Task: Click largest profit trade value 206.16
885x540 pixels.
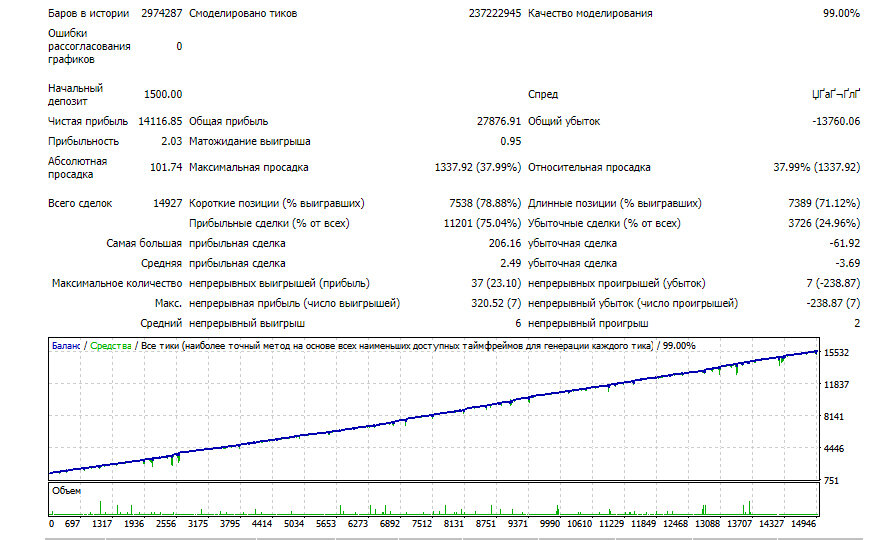Action: (x=505, y=243)
